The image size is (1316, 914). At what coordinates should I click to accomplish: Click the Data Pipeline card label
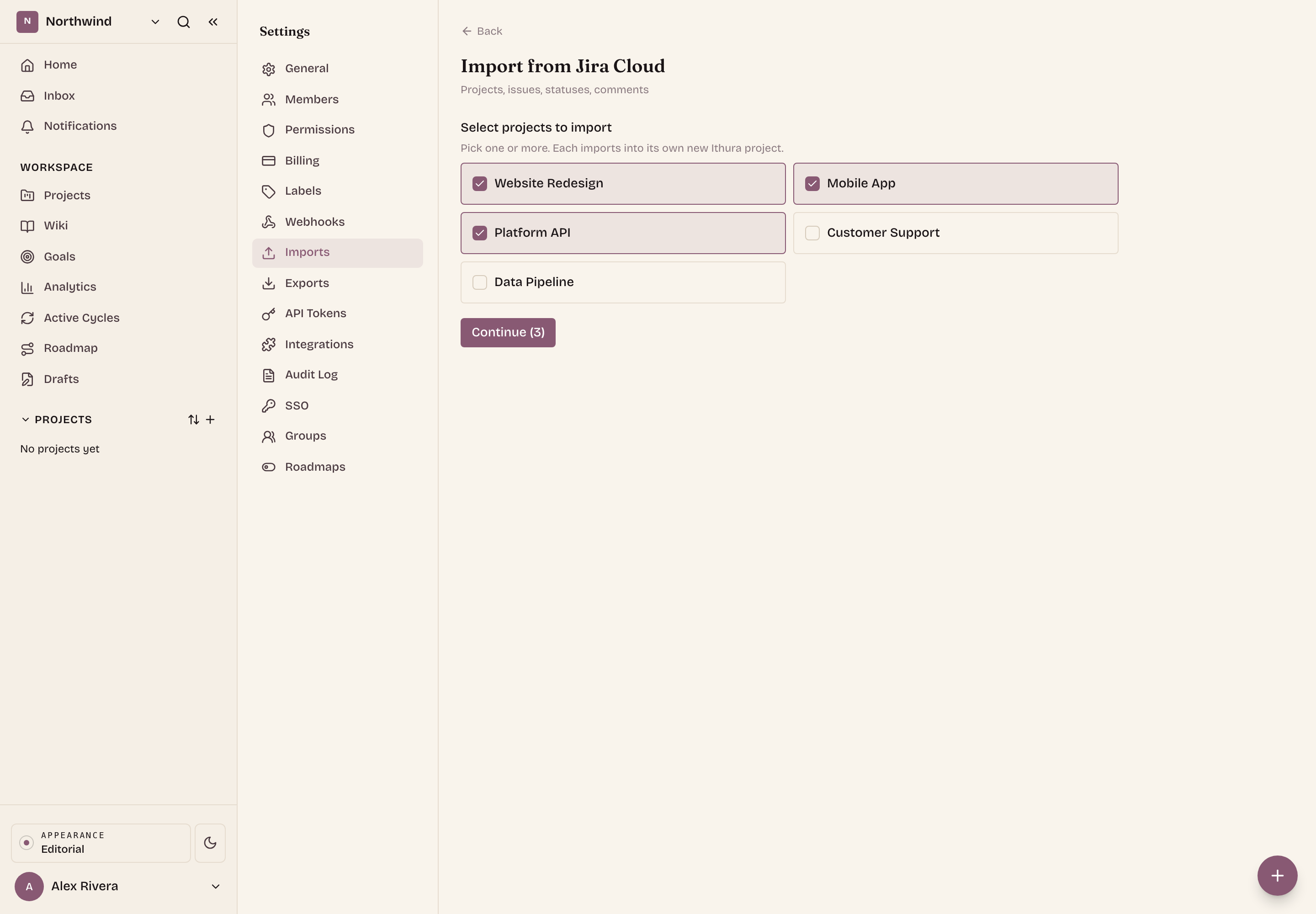[534, 282]
